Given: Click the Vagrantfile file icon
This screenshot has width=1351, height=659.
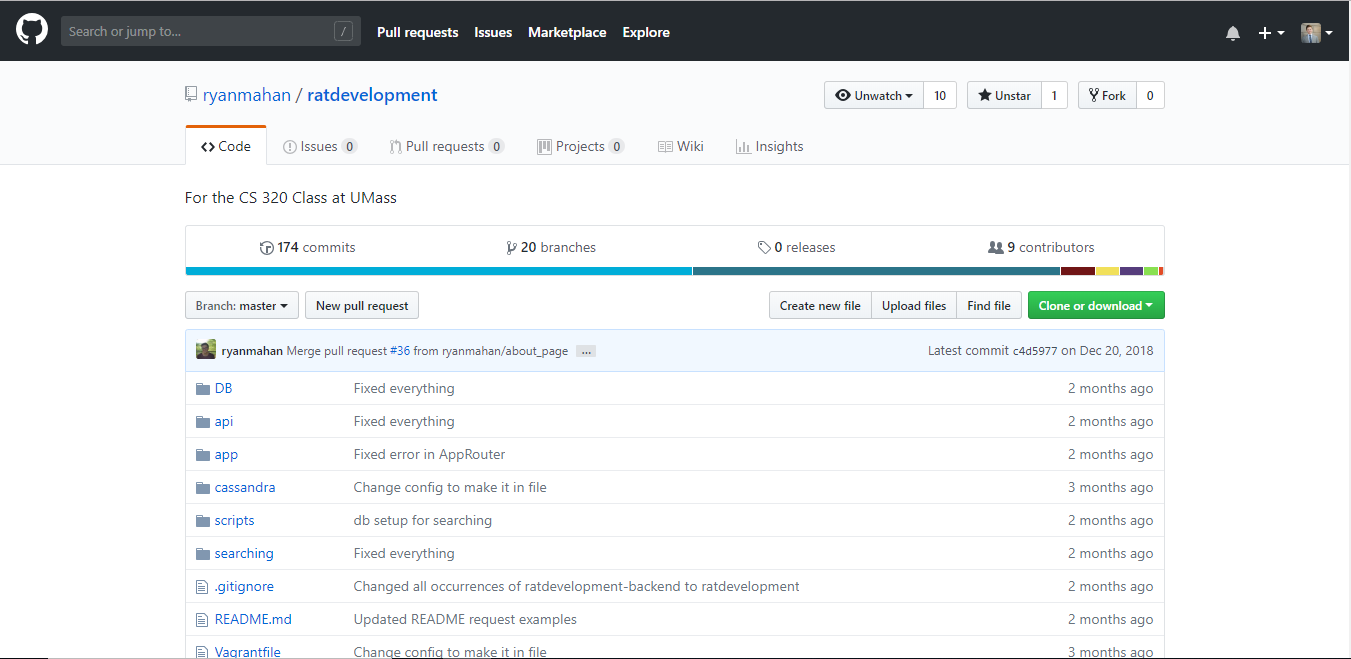Looking at the screenshot, I should coord(202,652).
